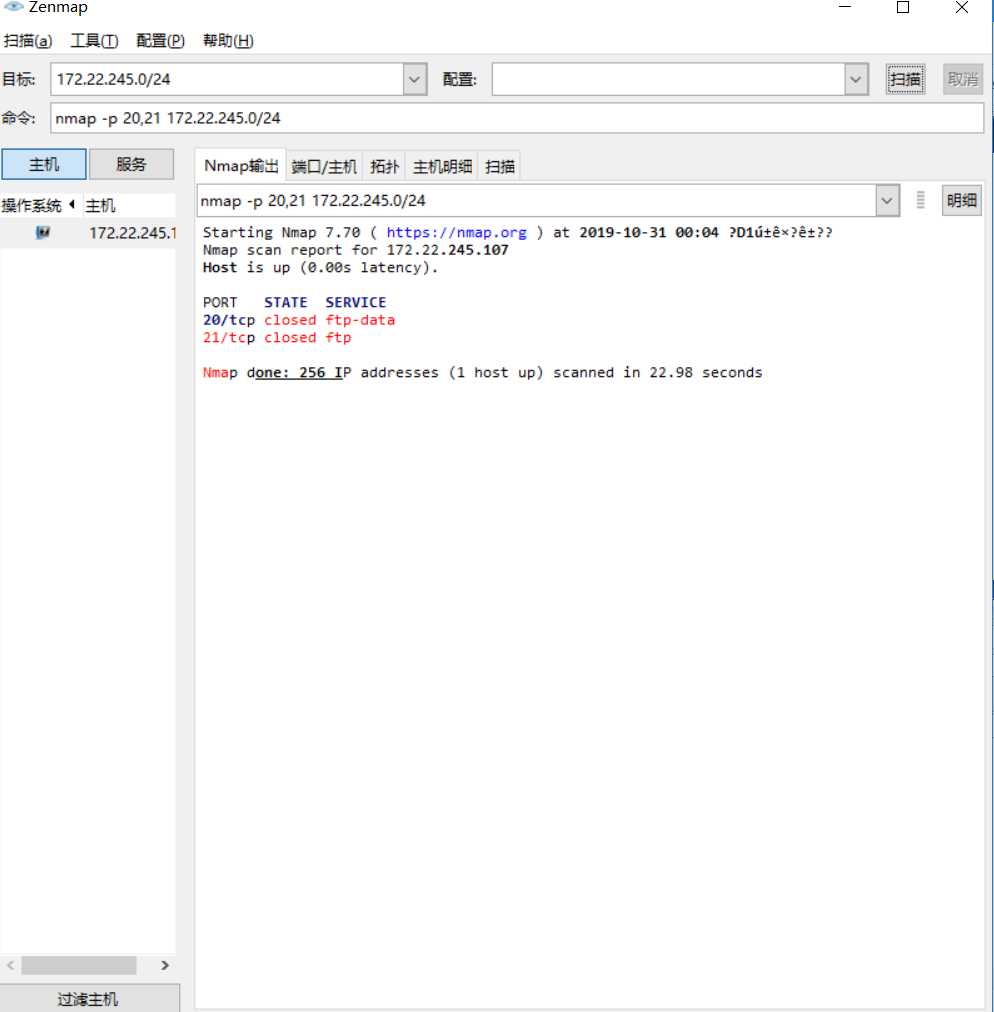
Task: Click the '172.22.245.107' scan report address
Action: tap(447, 250)
